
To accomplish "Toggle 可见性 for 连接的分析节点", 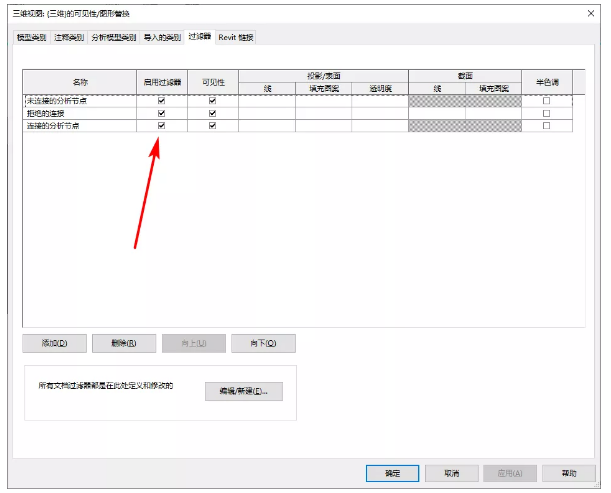I will click(x=212, y=125).
